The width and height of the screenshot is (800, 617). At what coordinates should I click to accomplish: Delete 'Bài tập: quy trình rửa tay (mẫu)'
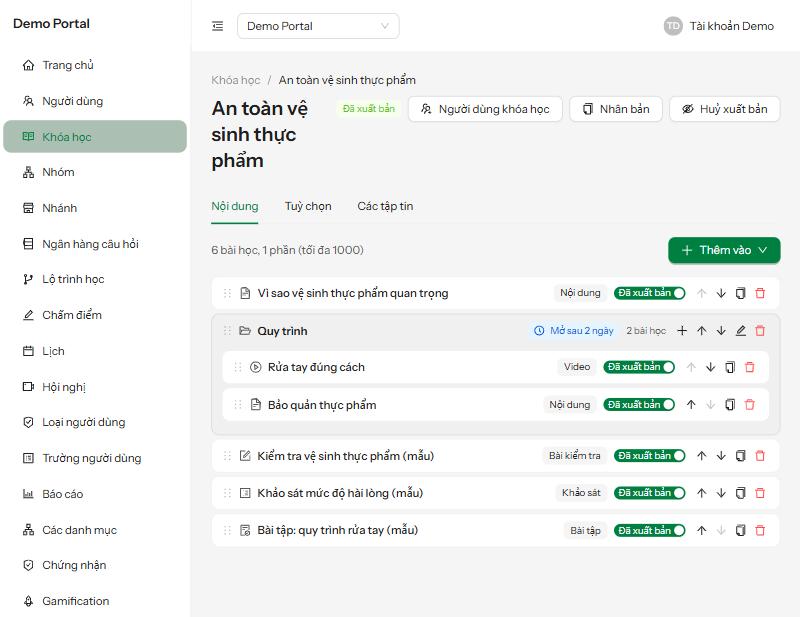click(x=760, y=530)
